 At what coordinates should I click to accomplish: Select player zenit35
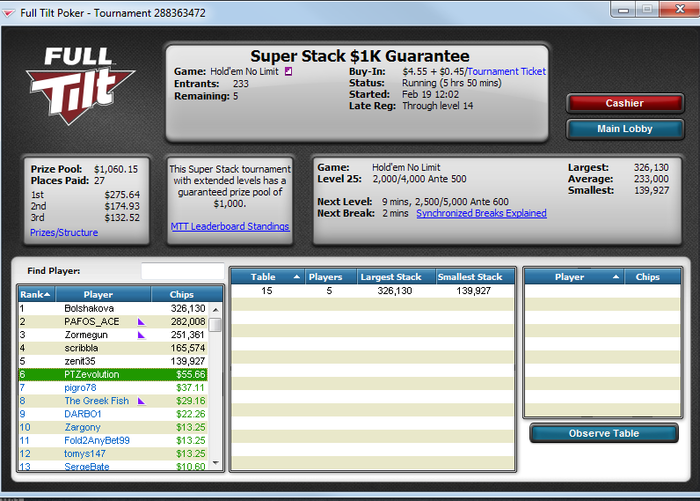[x=113, y=361]
